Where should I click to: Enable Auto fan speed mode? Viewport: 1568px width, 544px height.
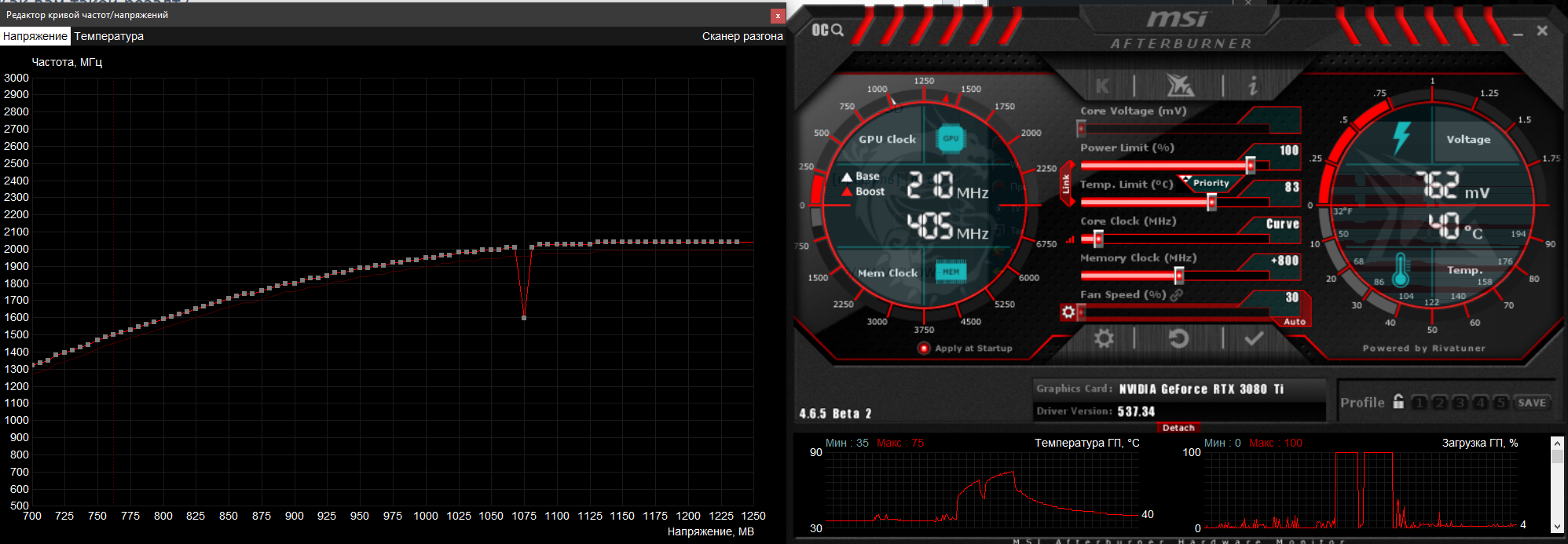coord(1294,322)
